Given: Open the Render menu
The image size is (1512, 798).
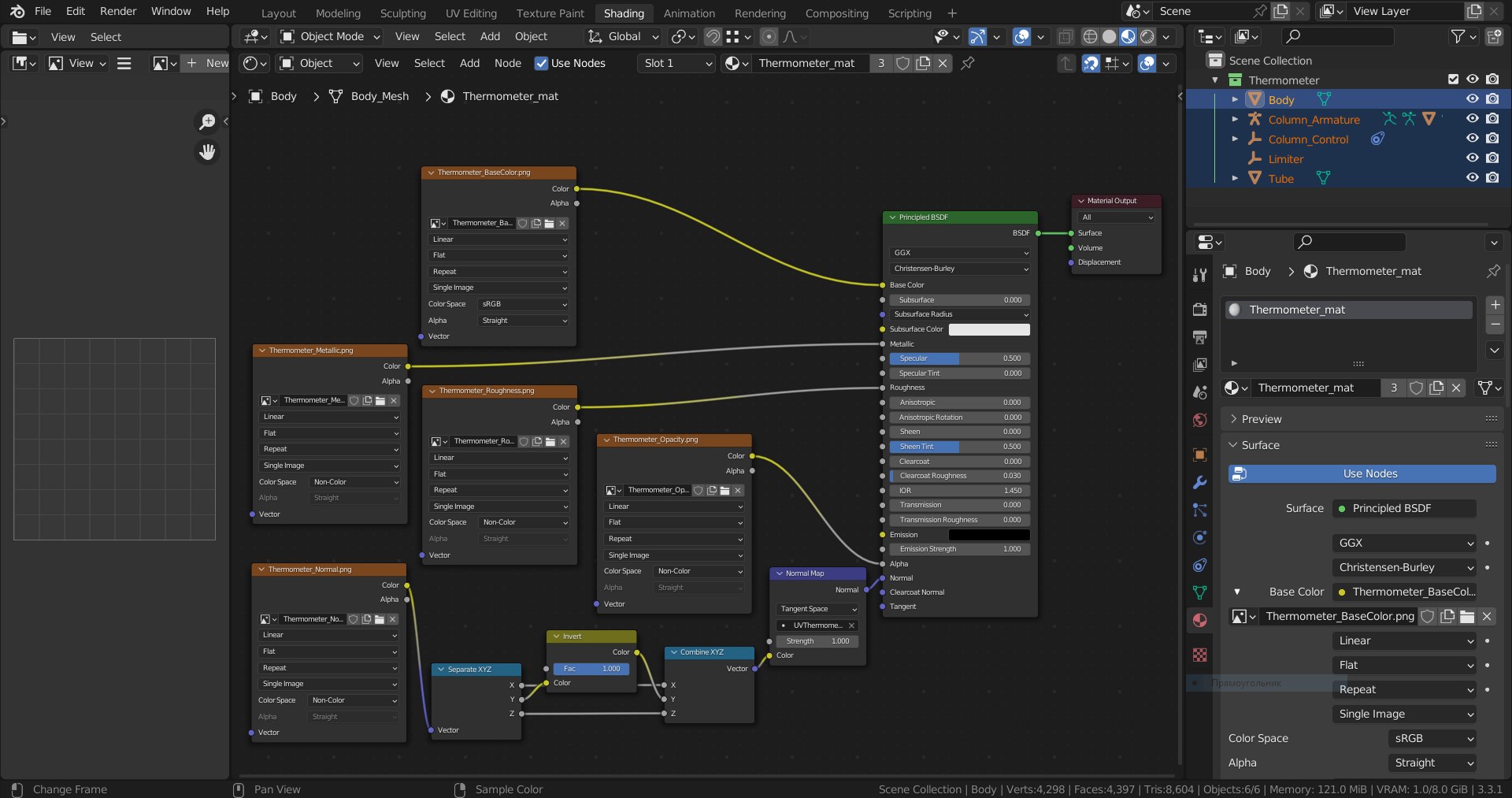Looking at the screenshot, I should (118, 11).
